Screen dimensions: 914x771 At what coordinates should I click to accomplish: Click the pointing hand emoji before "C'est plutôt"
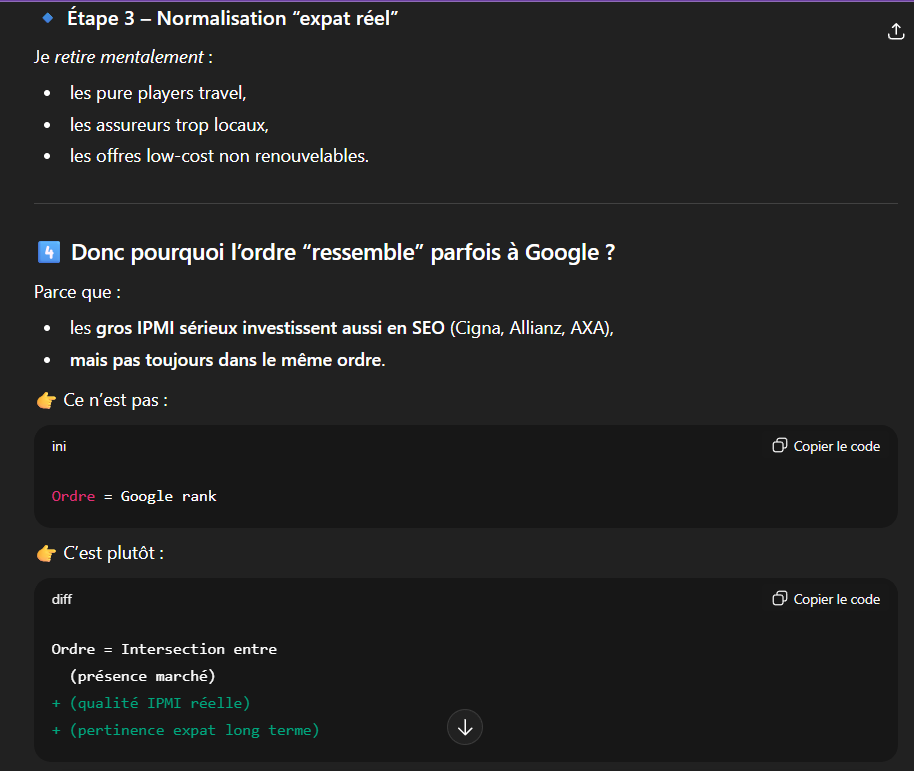(x=46, y=553)
